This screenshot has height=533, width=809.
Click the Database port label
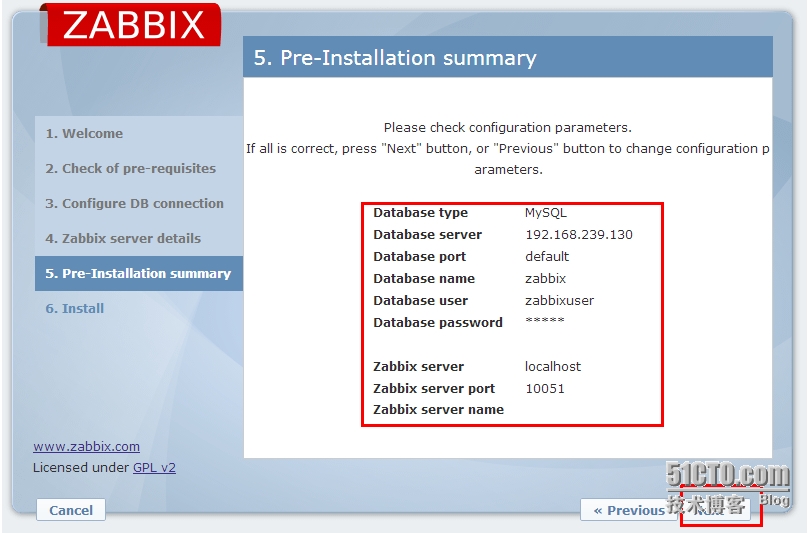coord(419,256)
